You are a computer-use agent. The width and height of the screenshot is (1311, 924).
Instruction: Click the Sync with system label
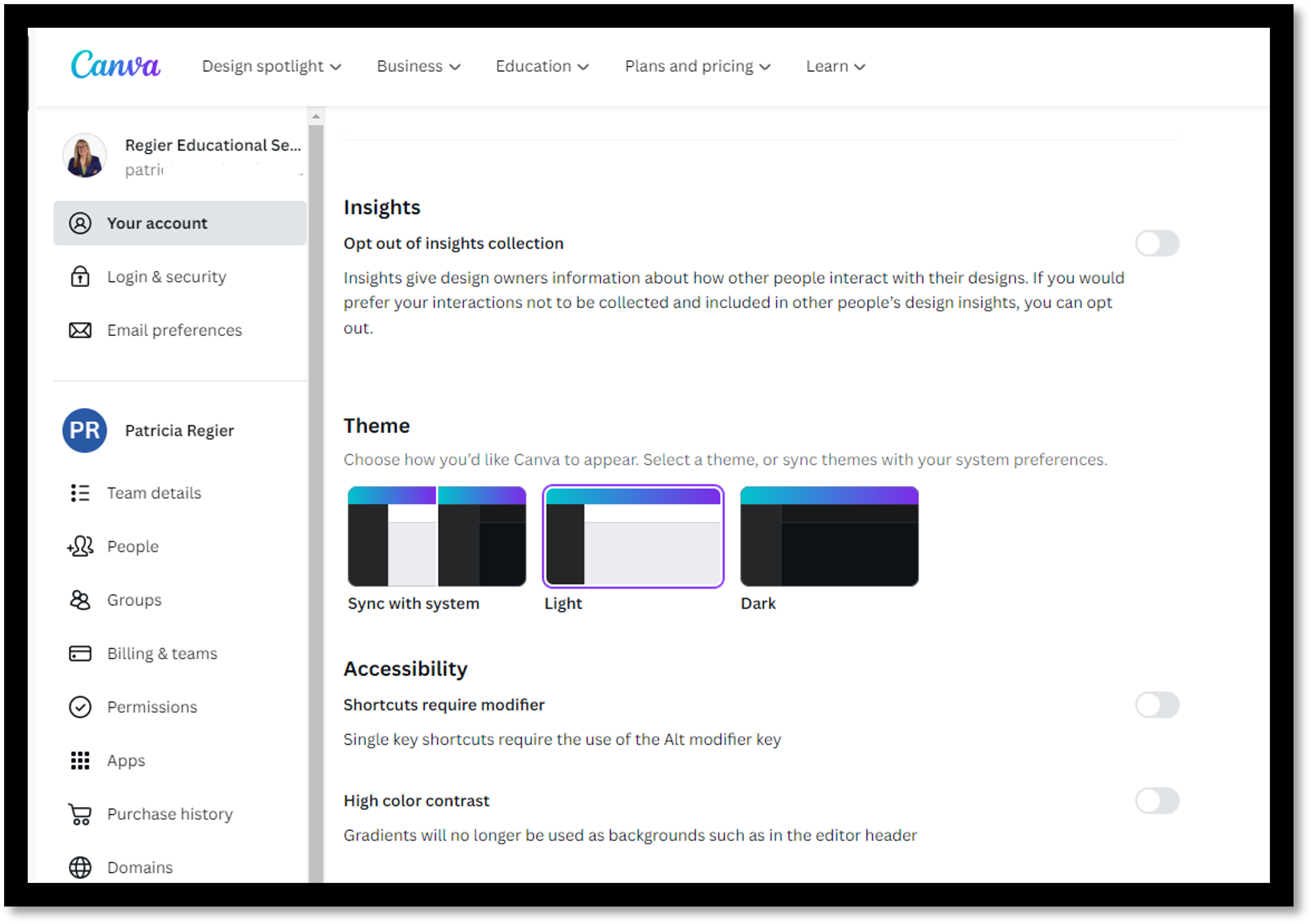point(414,604)
